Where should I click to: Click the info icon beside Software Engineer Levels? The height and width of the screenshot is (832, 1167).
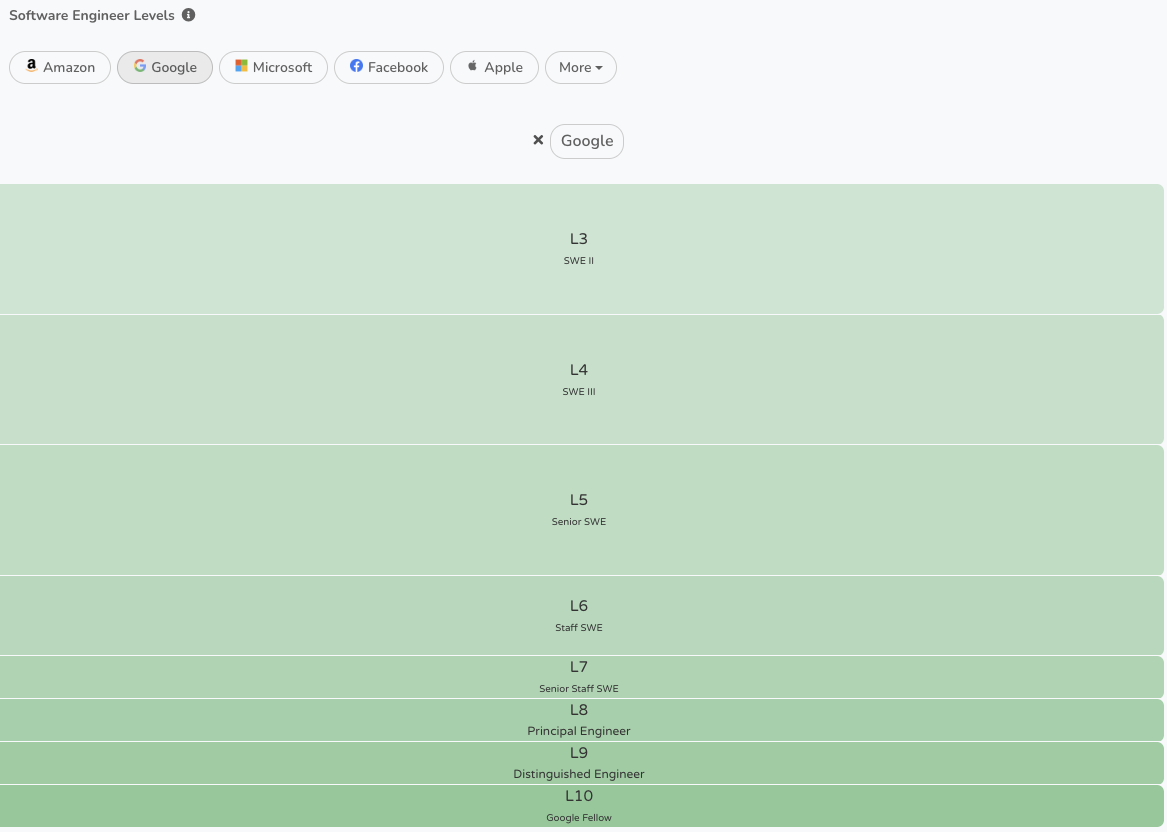188,15
